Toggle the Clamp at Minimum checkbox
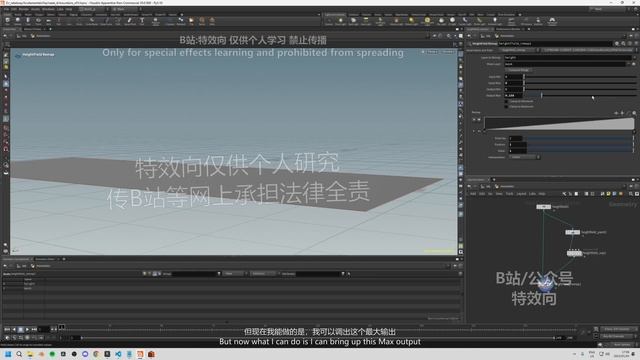640x360 pixels. pyautogui.click(x=506, y=101)
